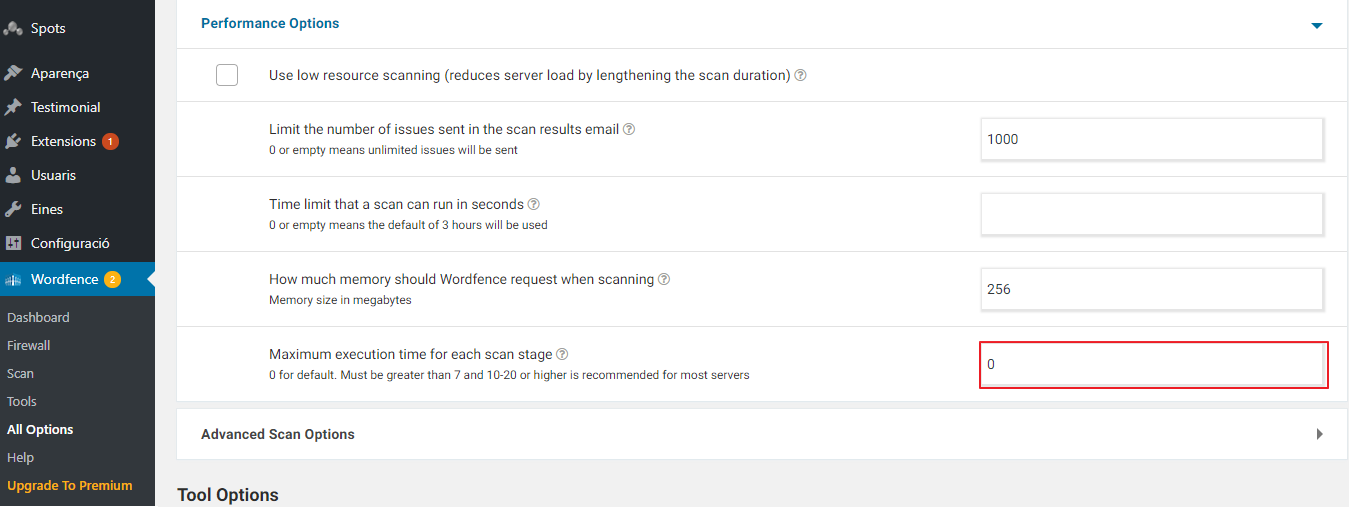Open help for low resource scanning
The image size is (1349, 507).
[x=801, y=75]
